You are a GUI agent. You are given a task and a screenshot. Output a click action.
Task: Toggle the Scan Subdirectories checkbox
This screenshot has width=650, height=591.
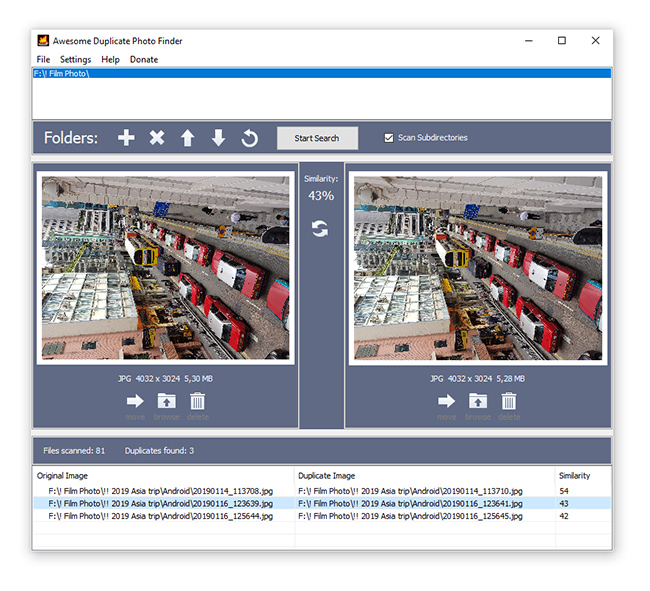point(389,138)
